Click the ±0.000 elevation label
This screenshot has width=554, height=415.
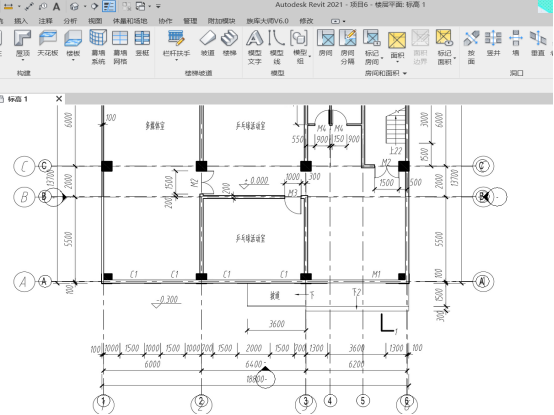pyautogui.click(x=257, y=181)
